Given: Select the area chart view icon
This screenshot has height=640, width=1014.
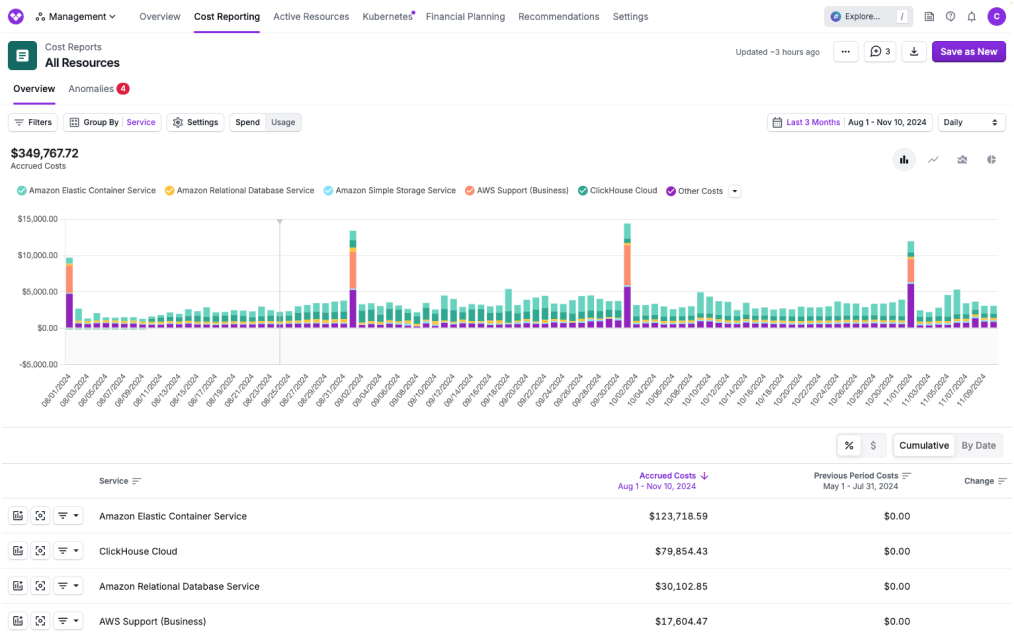Looking at the screenshot, I should point(962,160).
